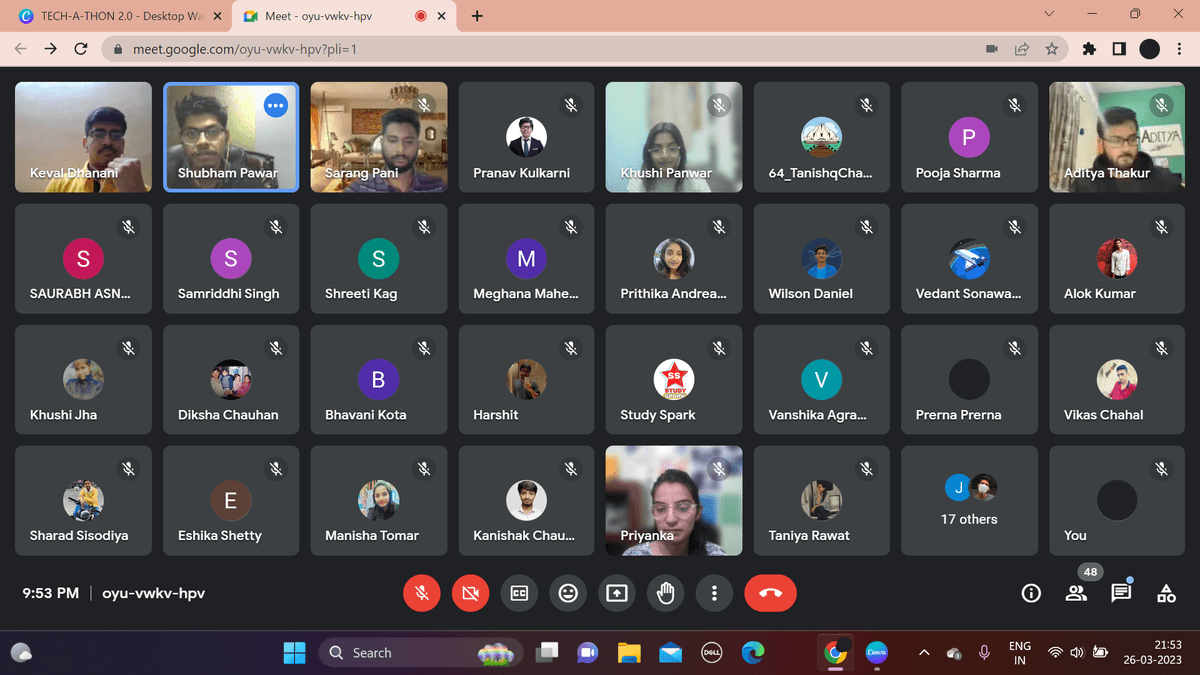Open the in-call chat panel

1121,593
